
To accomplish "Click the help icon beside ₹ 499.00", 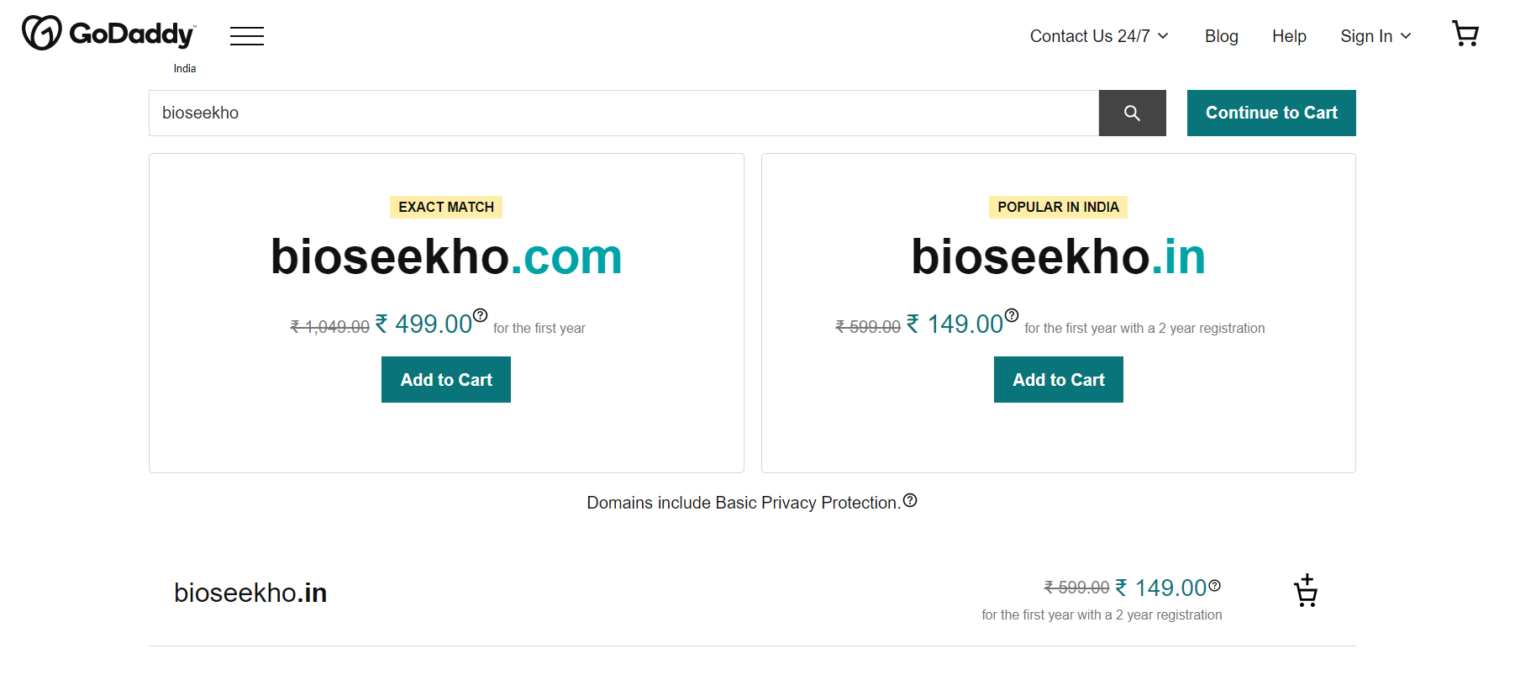I will (480, 316).
